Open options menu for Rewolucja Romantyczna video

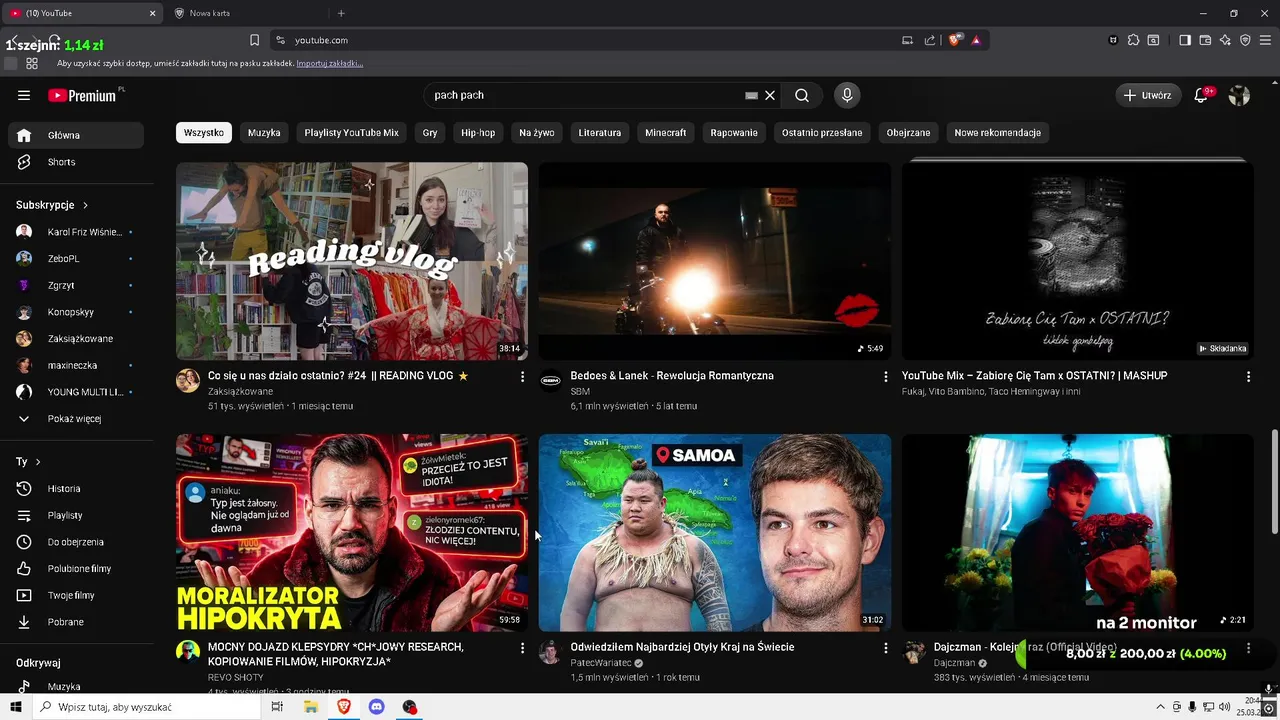885,377
